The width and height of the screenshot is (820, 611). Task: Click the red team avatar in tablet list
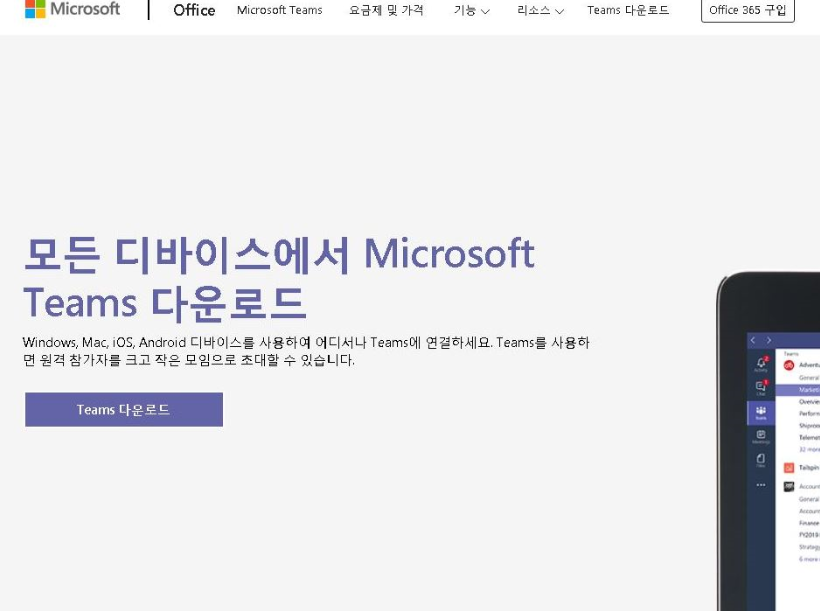pyautogui.click(x=789, y=365)
